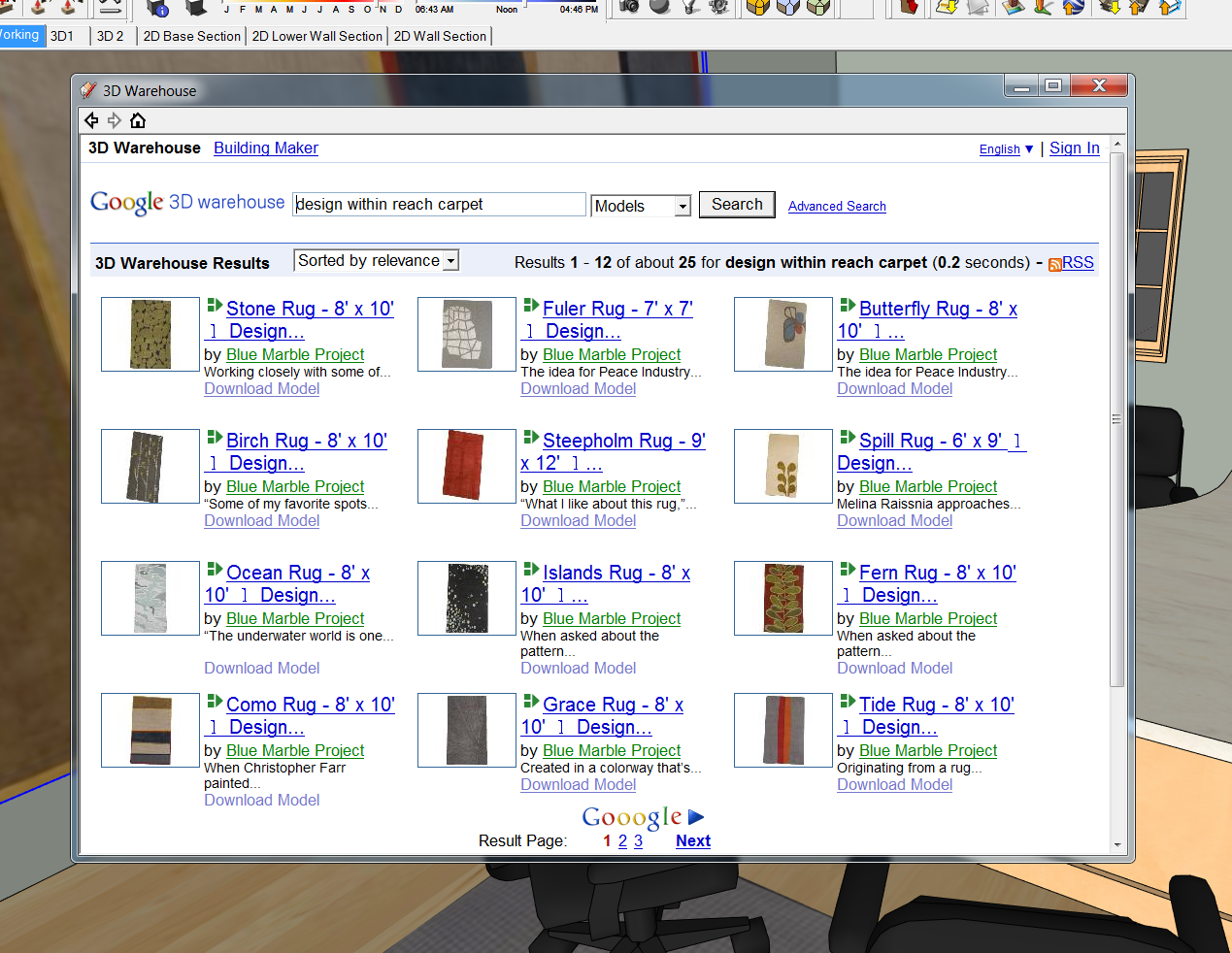
Task: Click green arrow icon beside Birch Rug
Action: pos(215,438)
